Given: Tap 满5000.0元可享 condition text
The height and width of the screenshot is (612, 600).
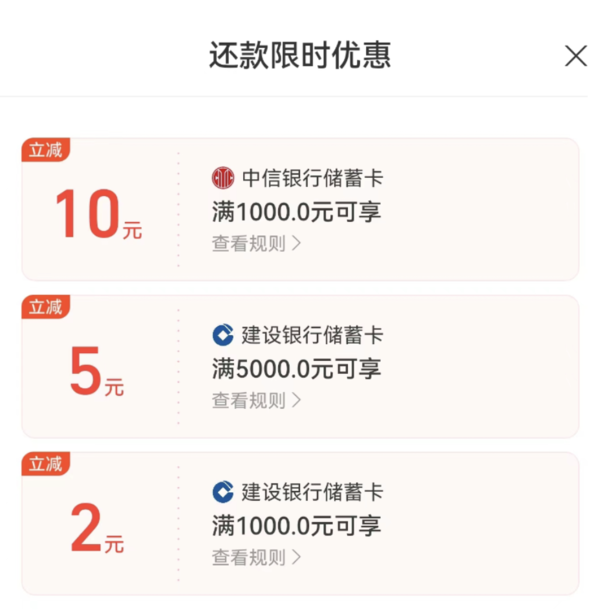Looking at the screenshot, I should click(296, 368).
